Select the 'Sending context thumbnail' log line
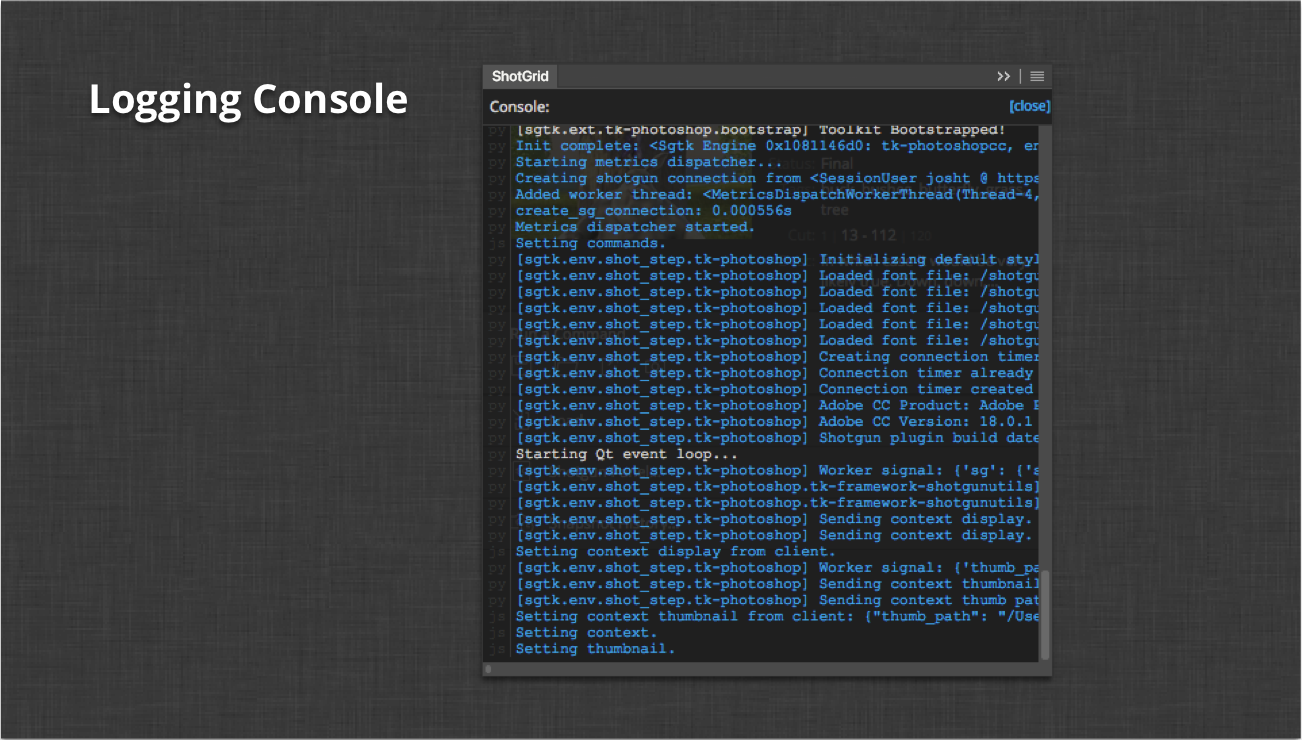The height and width of the screenshot is (740, 1302). (777, 584)
